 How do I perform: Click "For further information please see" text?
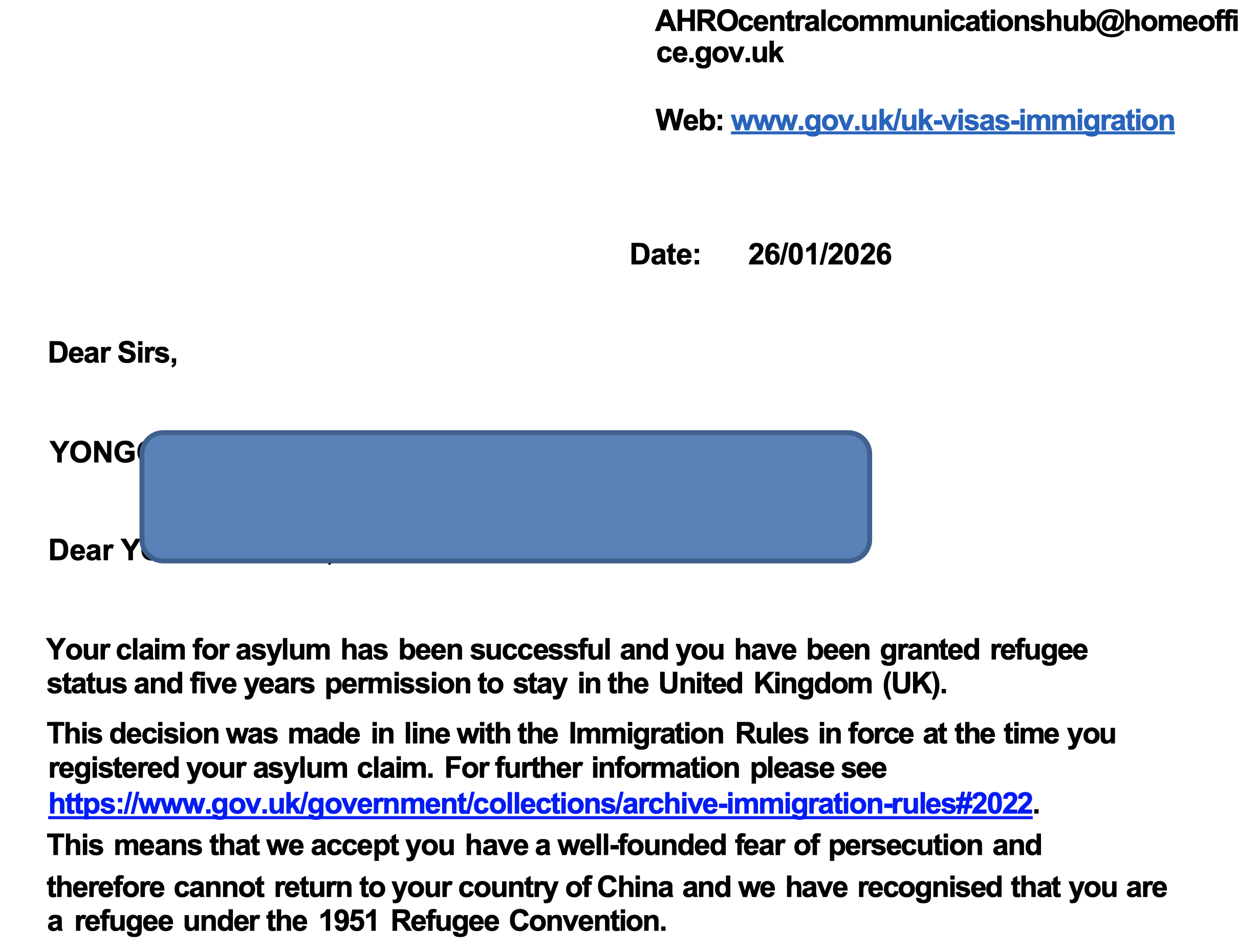tap(665, 769)
